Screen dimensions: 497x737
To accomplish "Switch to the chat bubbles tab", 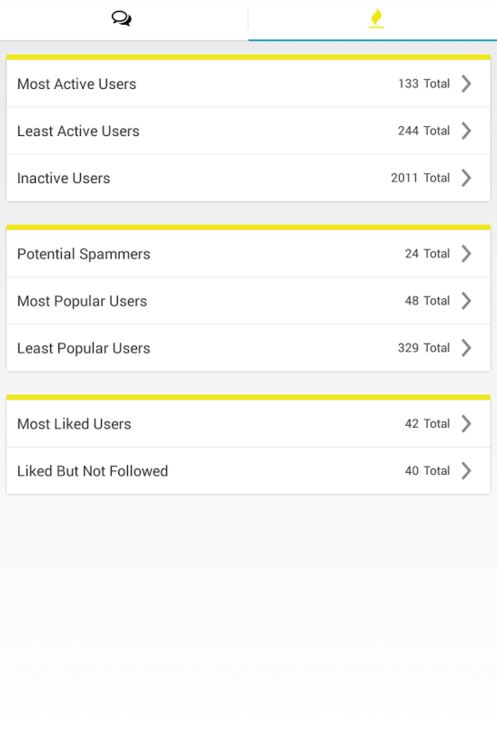I will (x=121, y=19).
